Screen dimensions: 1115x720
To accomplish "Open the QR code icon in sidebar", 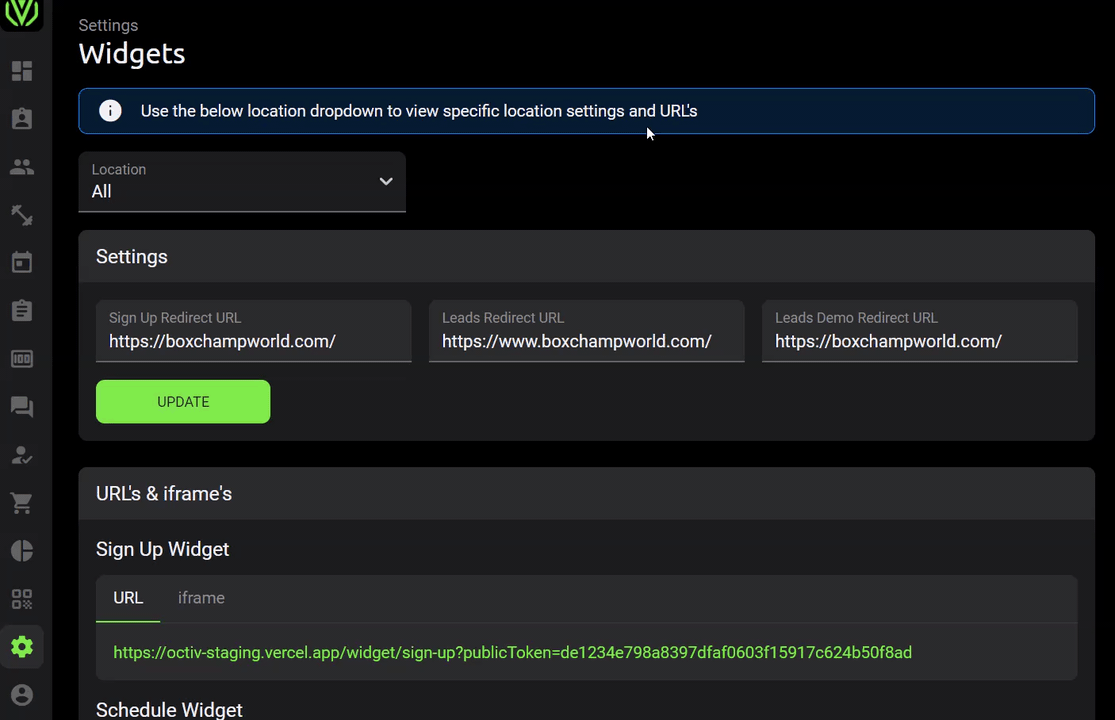I will [x=22, y=599].
